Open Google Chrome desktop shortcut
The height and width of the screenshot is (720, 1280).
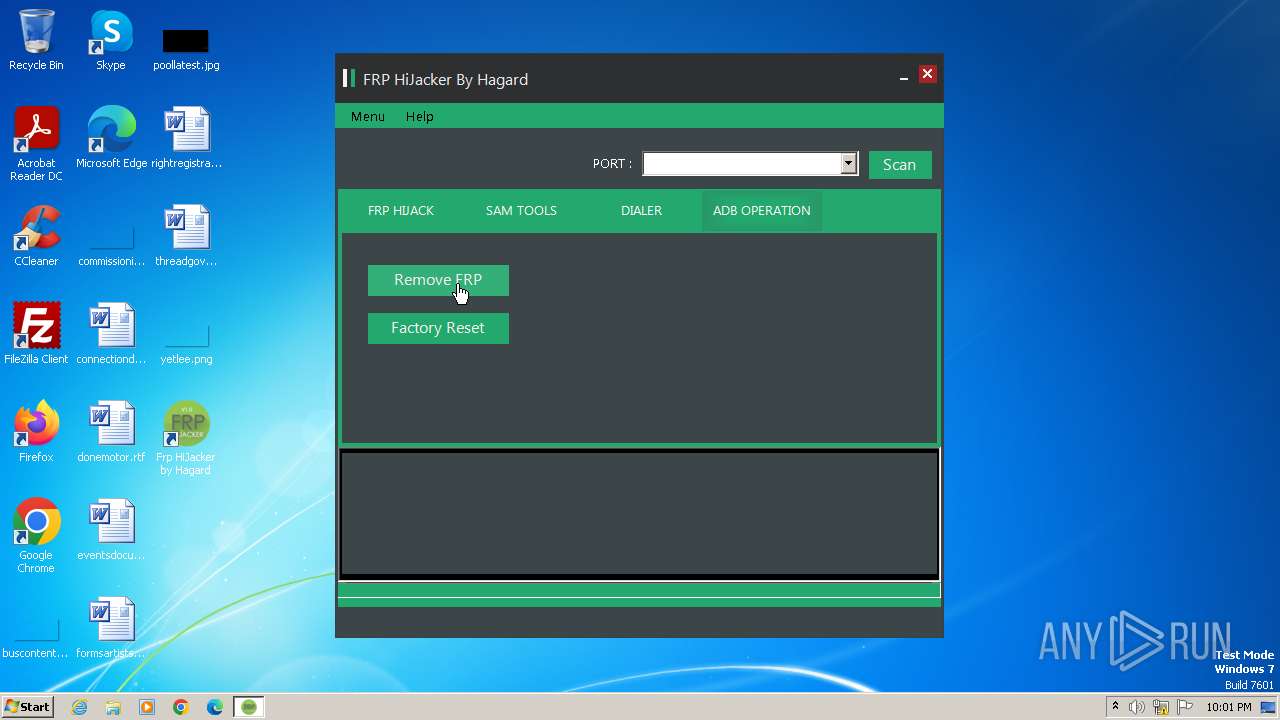[36, 537]
